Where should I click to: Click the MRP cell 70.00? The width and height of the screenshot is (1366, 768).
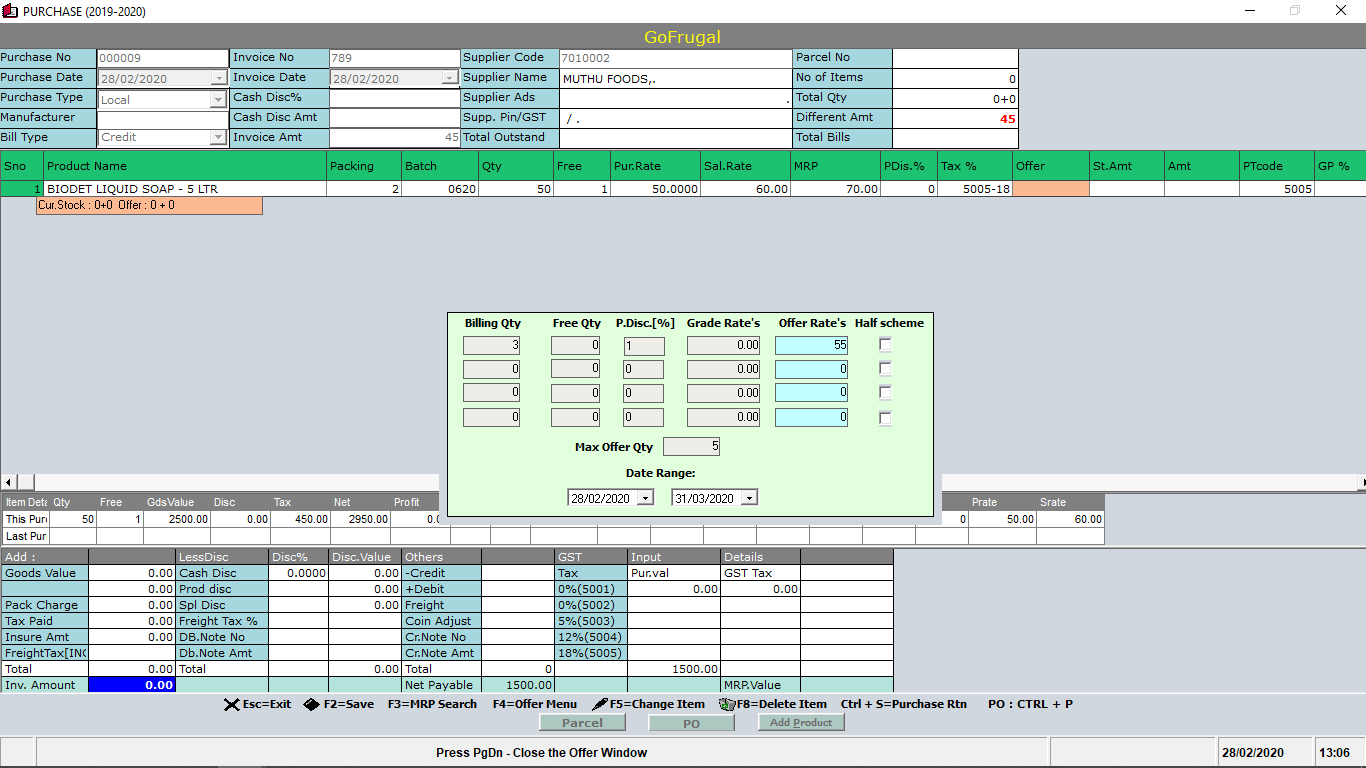click(x=835, y=189)
